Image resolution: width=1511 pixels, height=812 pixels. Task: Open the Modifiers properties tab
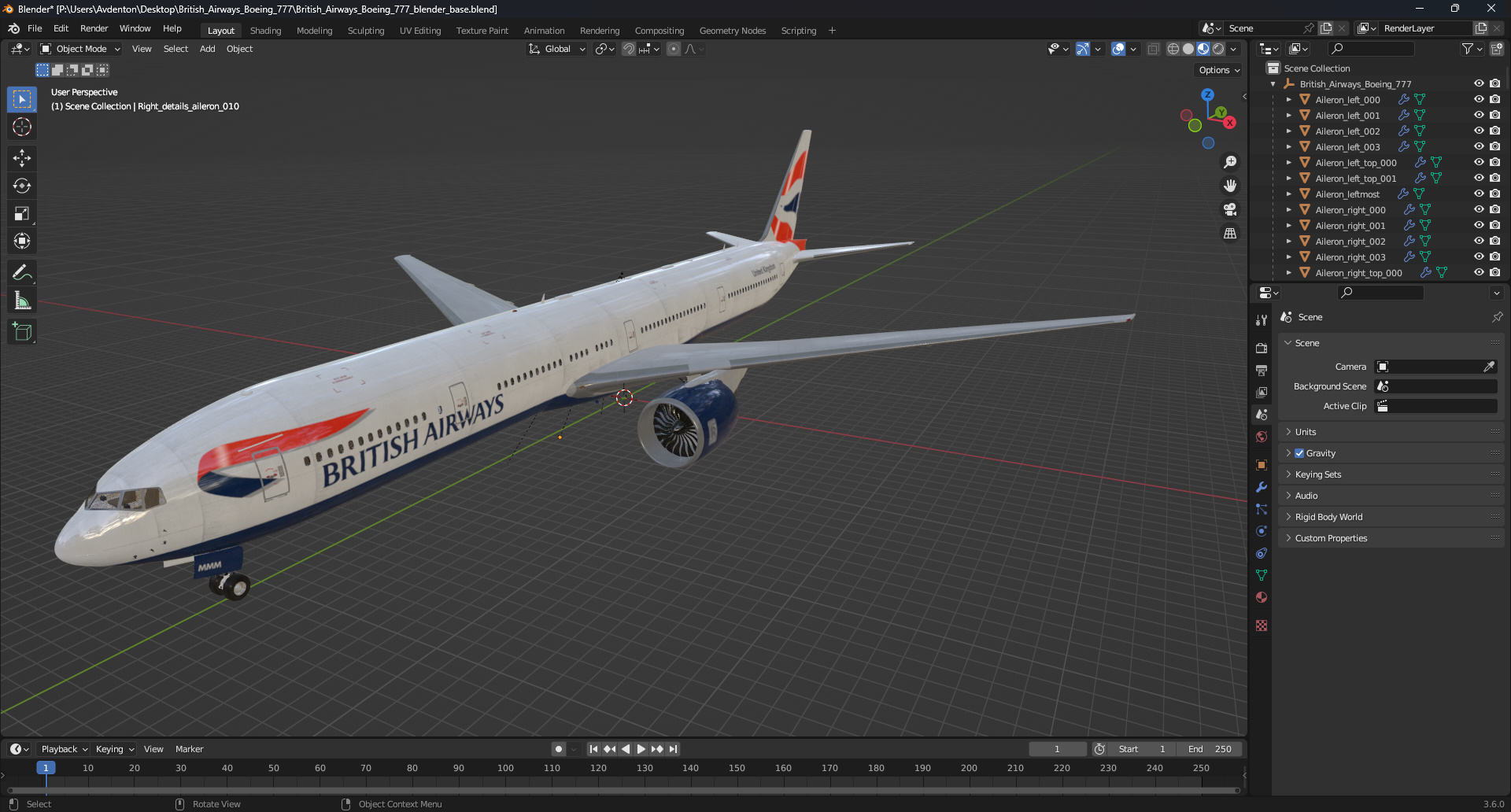1262,487
